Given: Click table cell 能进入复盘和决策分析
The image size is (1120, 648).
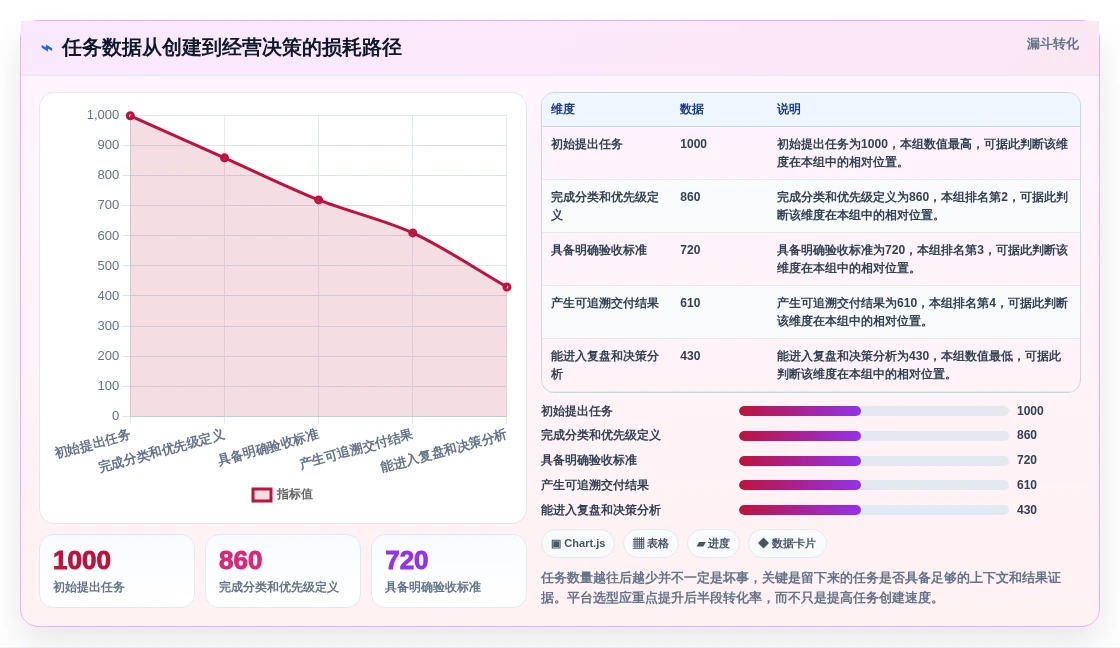Looking at the screenshot, I should tap(604, 365).
